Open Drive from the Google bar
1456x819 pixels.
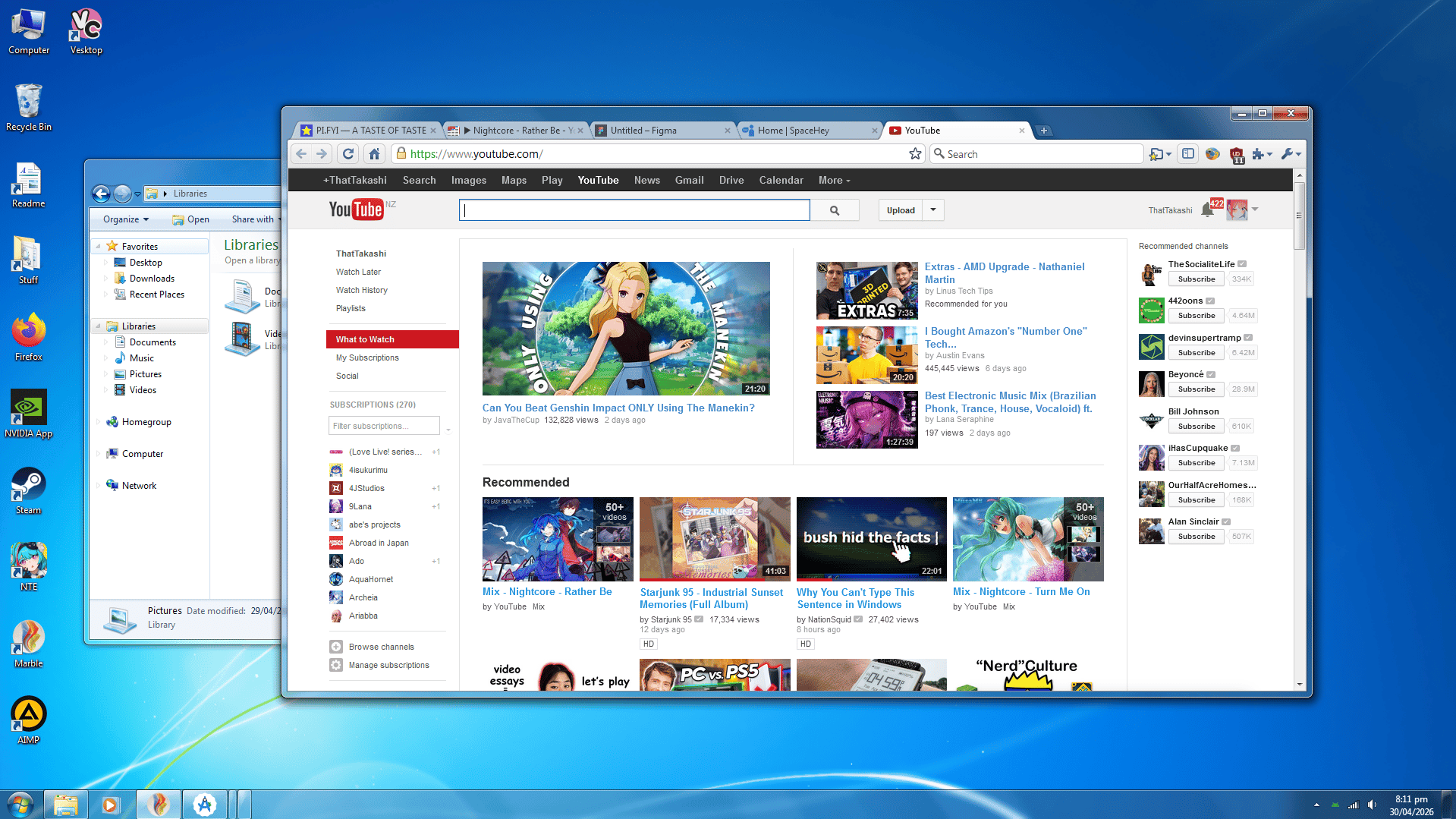731,181
